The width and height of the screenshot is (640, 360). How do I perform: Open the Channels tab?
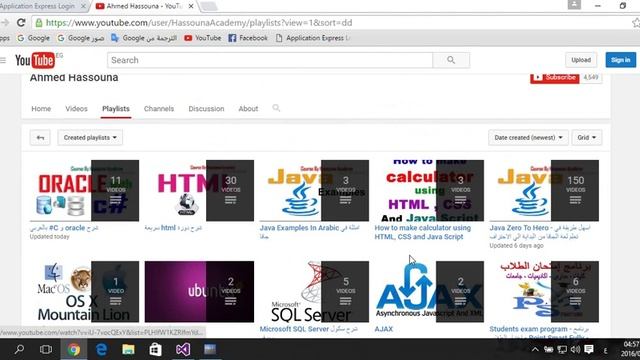(x=159, y=109)
